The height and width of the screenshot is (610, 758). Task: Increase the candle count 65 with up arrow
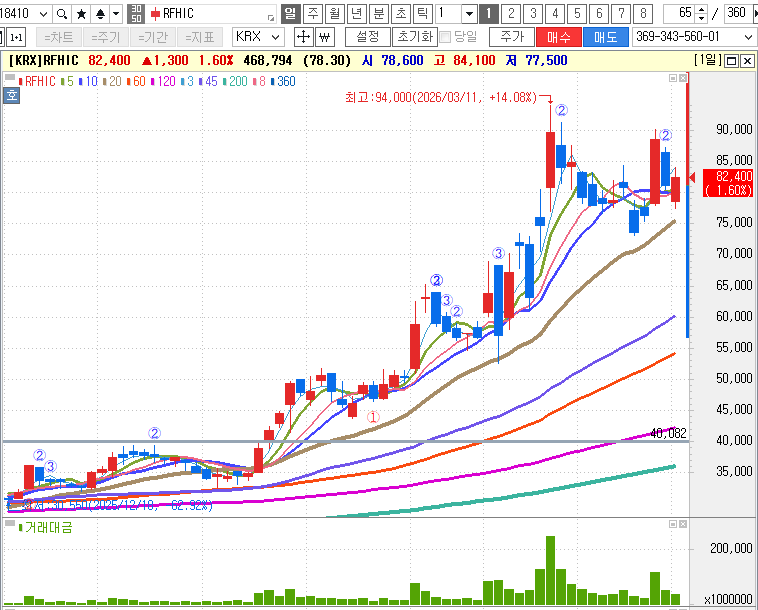[x=701, y=9]
